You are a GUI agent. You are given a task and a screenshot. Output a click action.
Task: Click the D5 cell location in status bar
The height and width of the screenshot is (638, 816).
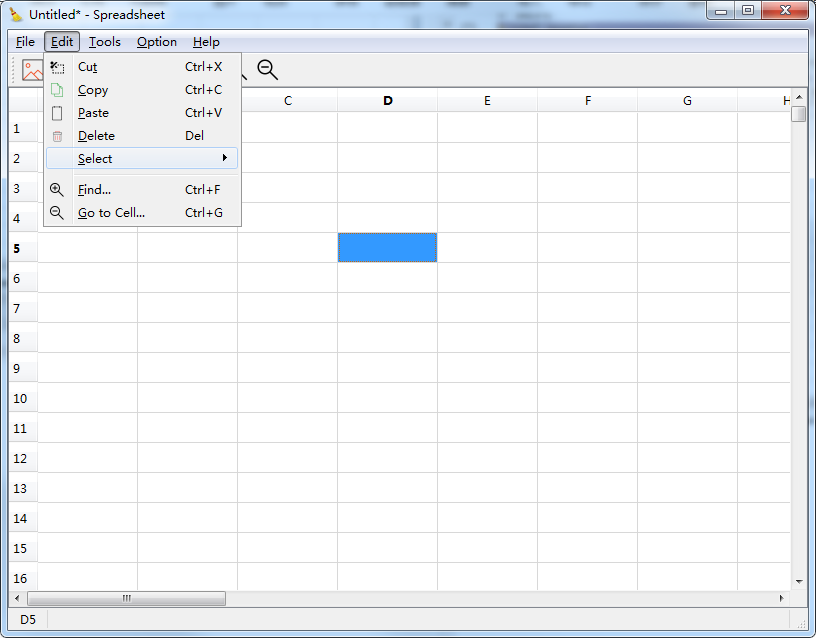(x=28, y=620)
